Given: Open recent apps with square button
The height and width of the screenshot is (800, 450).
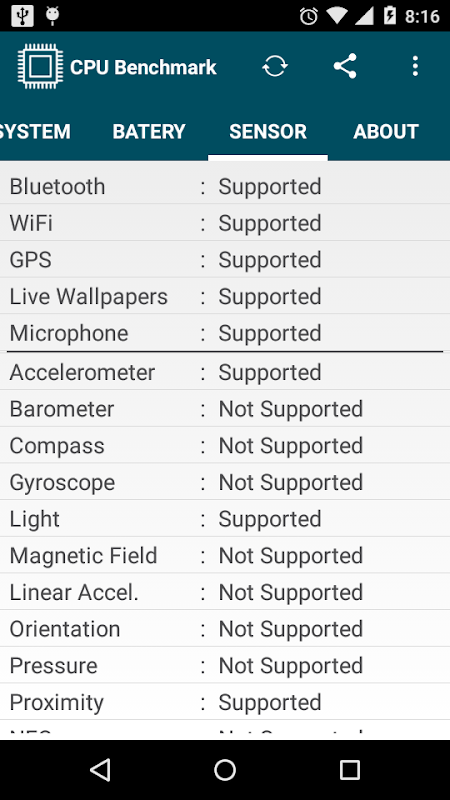Looking at the screenshot, I should point(349,769).
